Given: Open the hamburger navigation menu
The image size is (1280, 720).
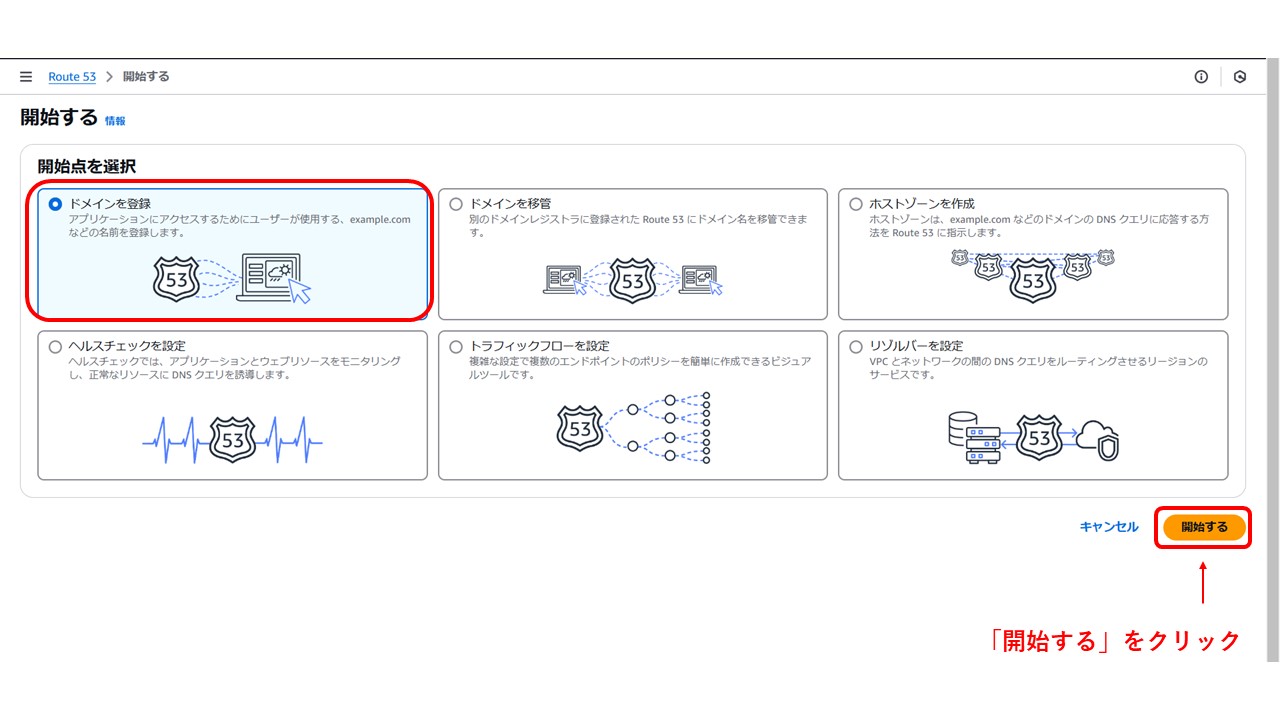Looking at the screenshot, I should point(26,77).
